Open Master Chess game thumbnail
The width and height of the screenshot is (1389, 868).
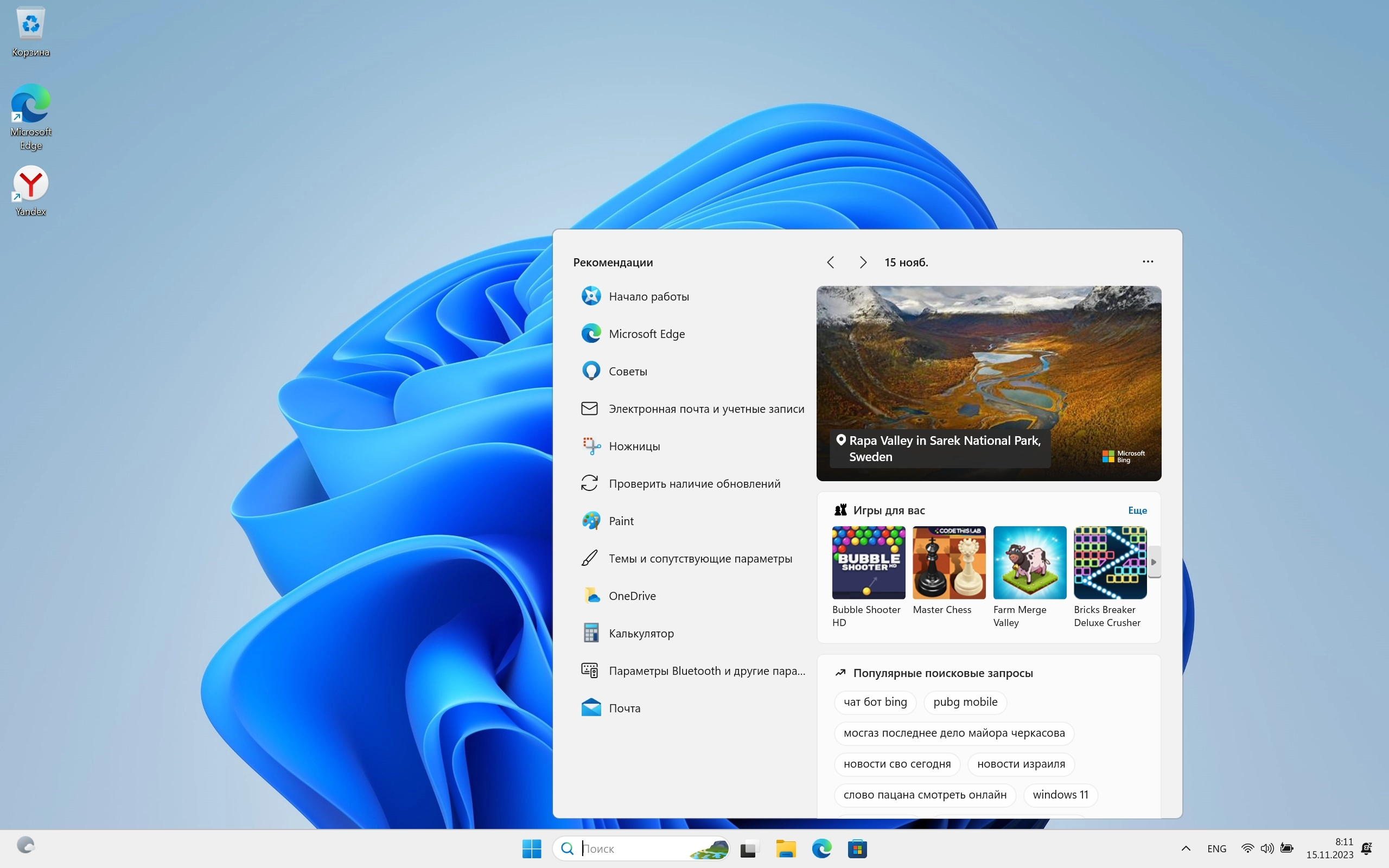coord(949,563)
